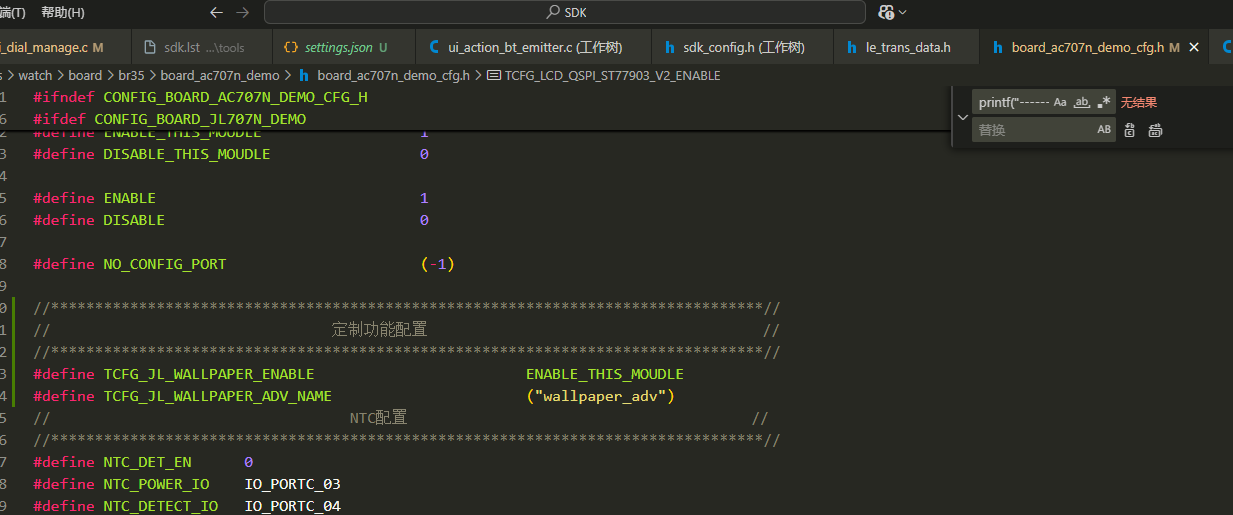Click sticky line CONFIG_BOARD_AC707N_DEMO_CFG_H
Viewport: 1233px width, 515px height.
[236, 97]
